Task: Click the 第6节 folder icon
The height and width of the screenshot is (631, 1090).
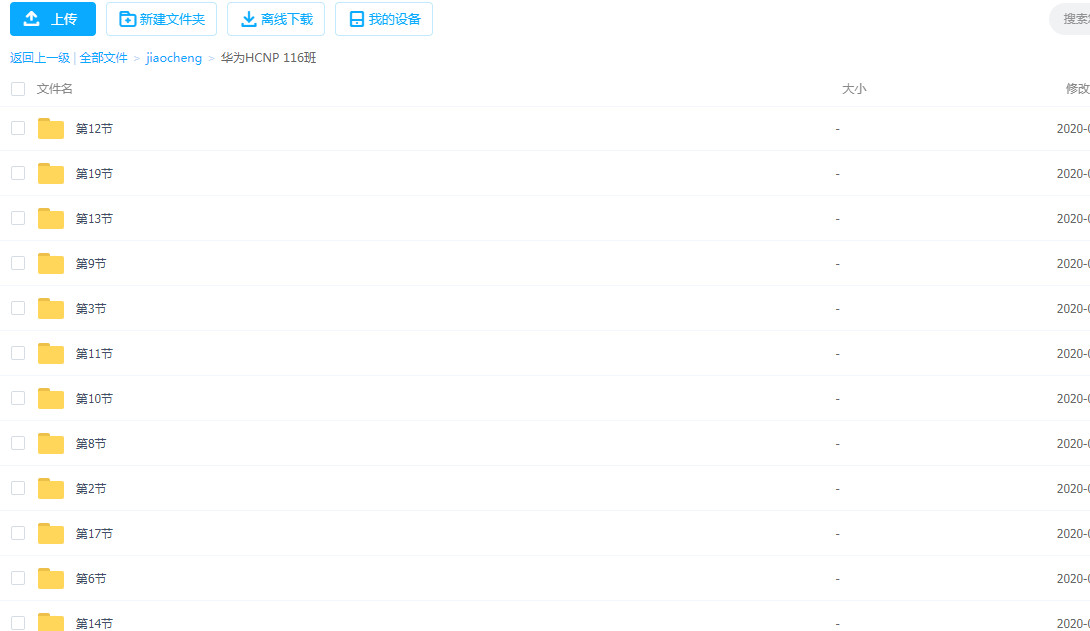Action: [51, 578]
